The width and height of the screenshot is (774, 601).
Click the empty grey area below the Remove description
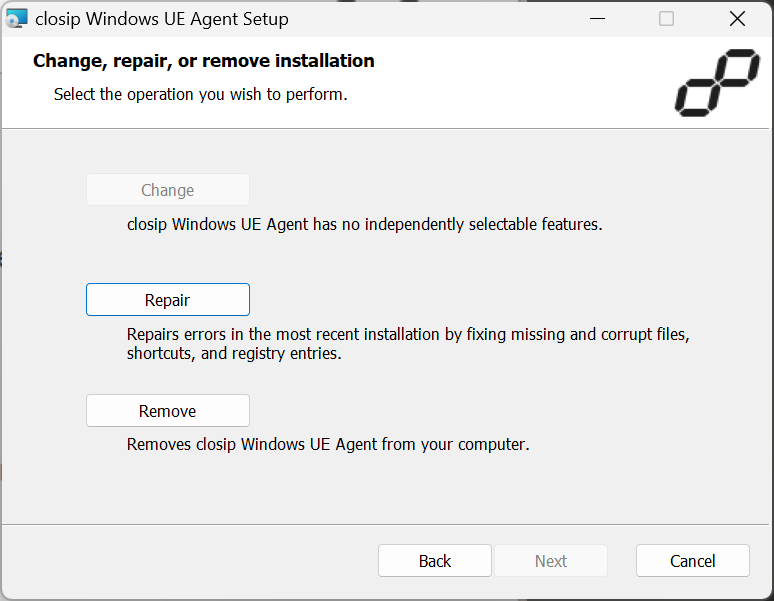(386, 488)
